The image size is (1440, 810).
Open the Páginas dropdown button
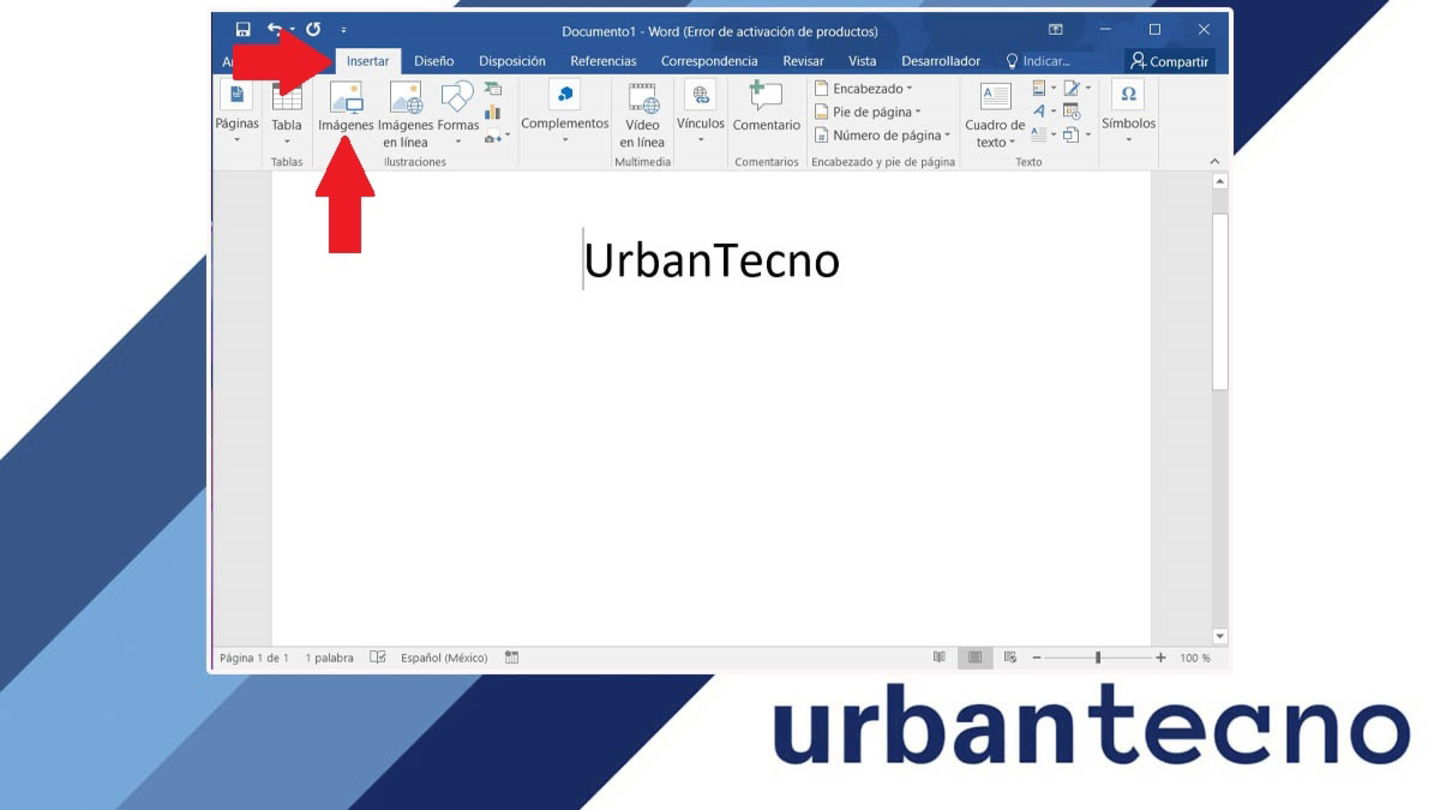[x=237, y=112]
